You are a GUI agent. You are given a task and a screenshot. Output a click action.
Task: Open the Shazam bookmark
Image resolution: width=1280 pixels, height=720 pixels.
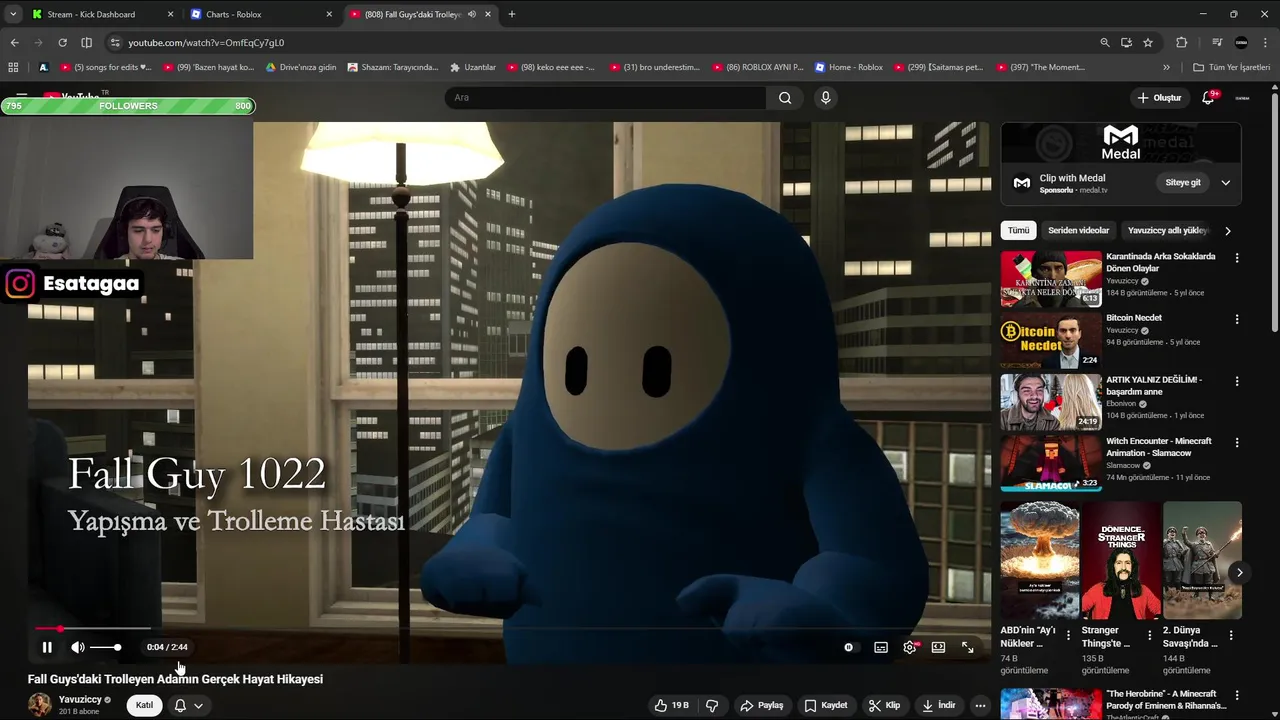pyautogui.click(x=393, y=67)
